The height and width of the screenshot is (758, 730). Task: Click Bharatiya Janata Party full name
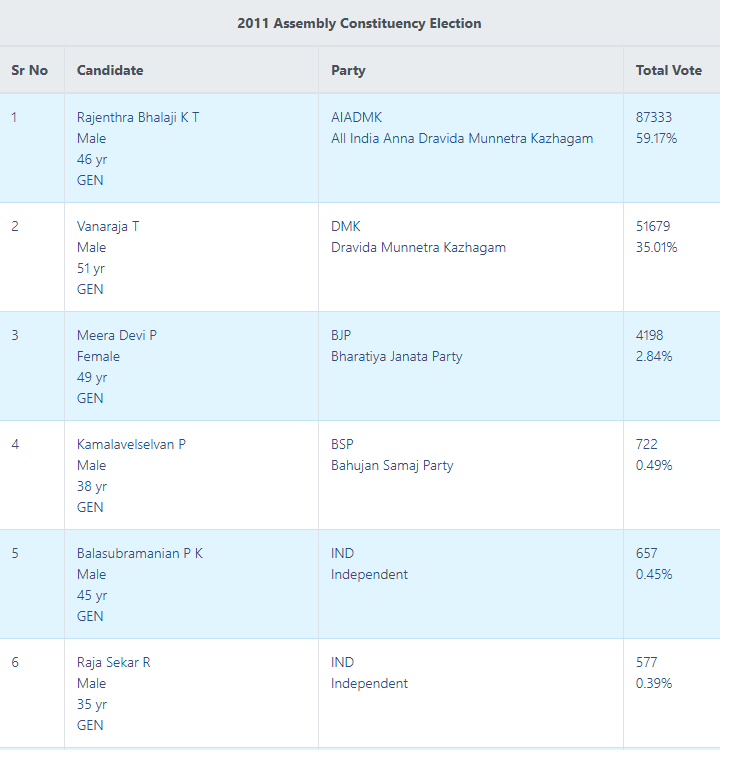pos(397,356)
